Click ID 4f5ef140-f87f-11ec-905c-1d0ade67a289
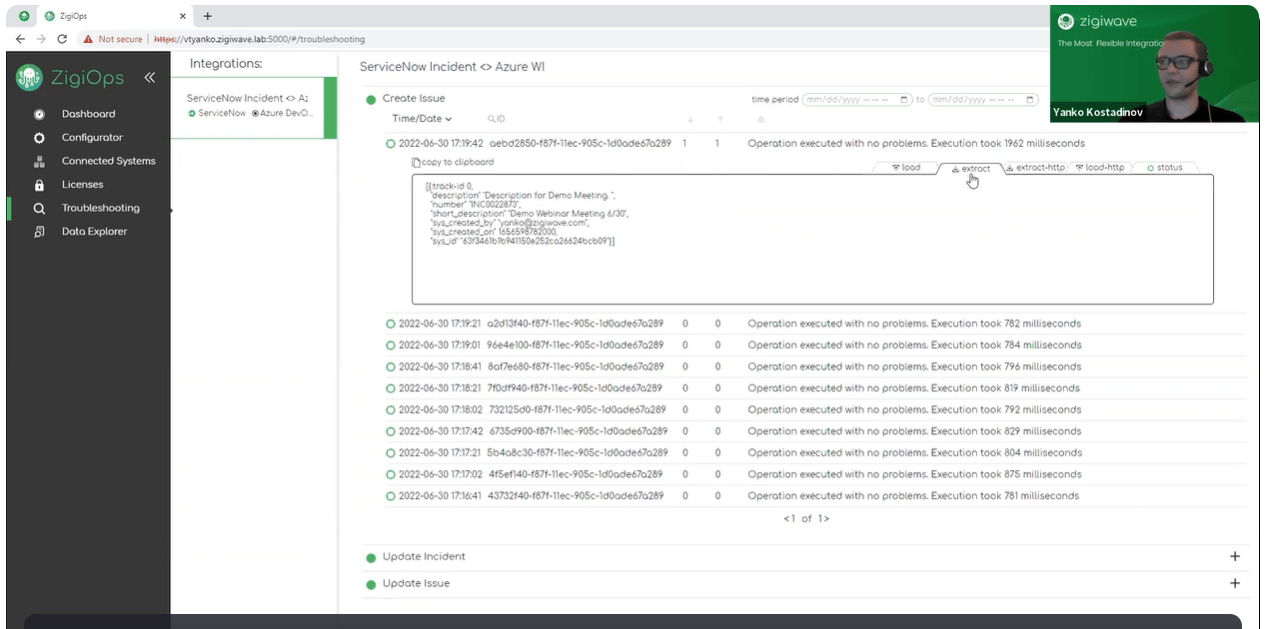The height and width of the screenshot is (629, 1265). (x=575, y=474)
